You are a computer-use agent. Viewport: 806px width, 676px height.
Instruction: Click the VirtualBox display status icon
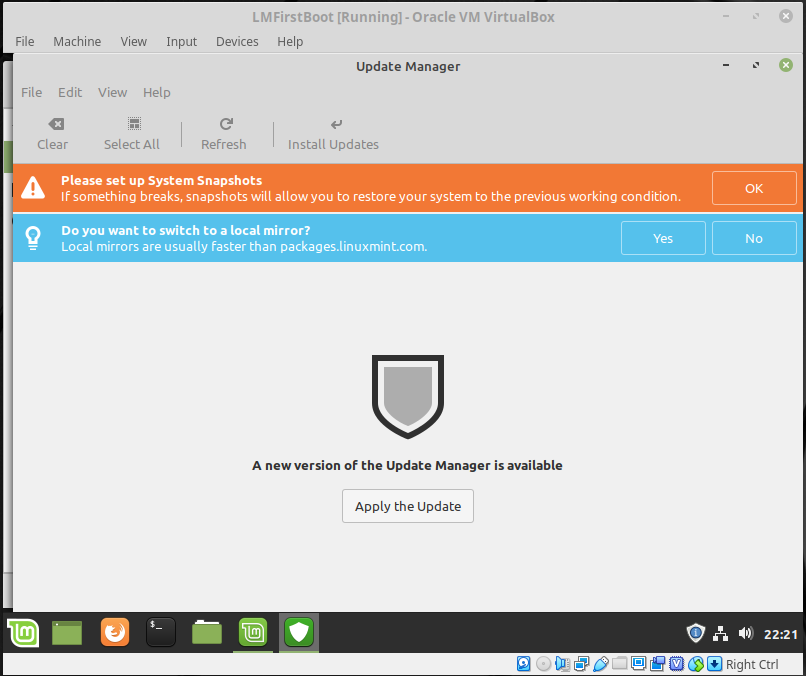pos(638,663)
